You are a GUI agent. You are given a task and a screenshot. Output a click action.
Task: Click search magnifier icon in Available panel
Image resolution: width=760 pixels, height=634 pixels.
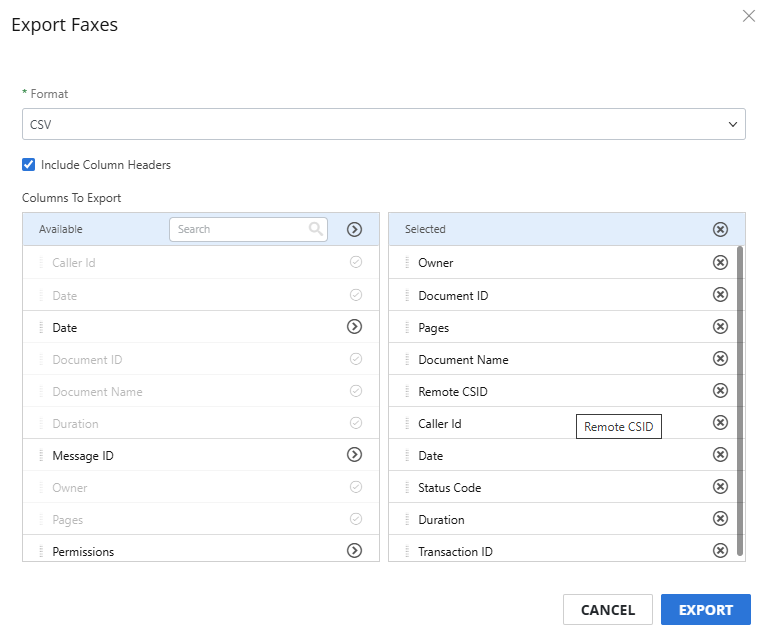click(x=316, y=229)
